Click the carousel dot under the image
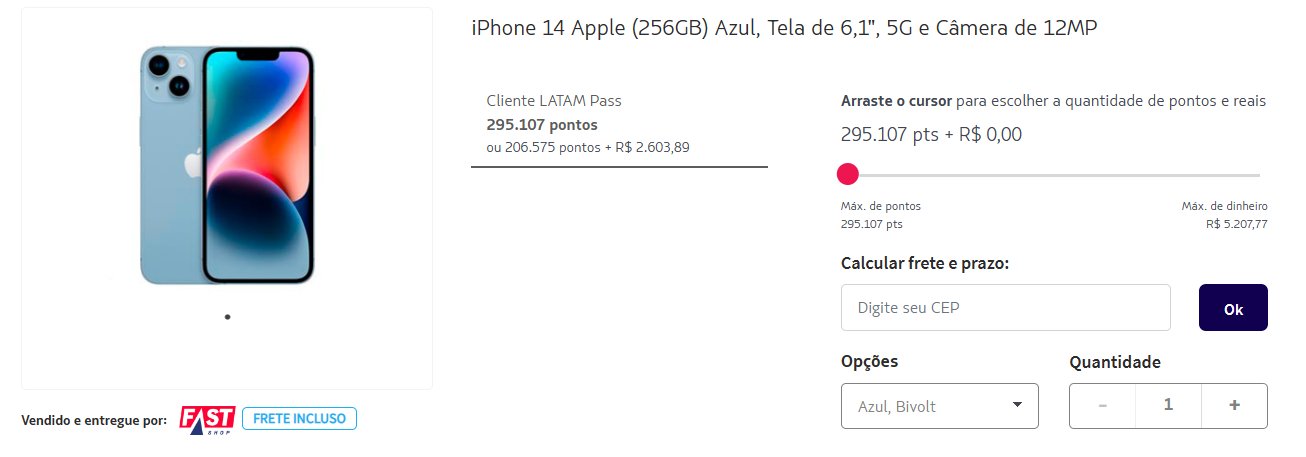The image size is (1306, 457). pyautogui.click(x=227, y=317)
